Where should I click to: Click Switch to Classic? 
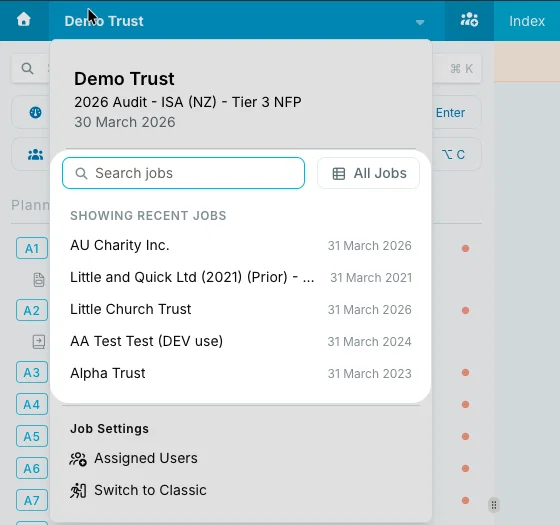click(x=138, y=490)
